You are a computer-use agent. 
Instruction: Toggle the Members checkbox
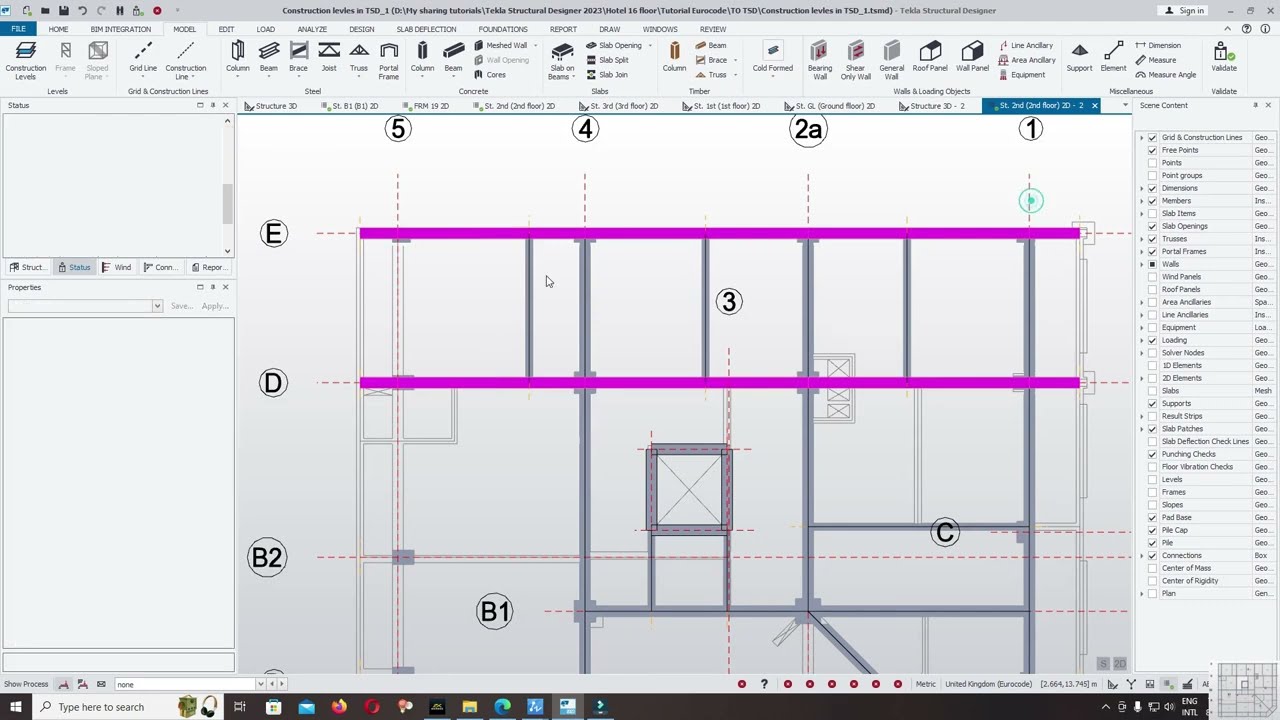(x=1152, y=201)
